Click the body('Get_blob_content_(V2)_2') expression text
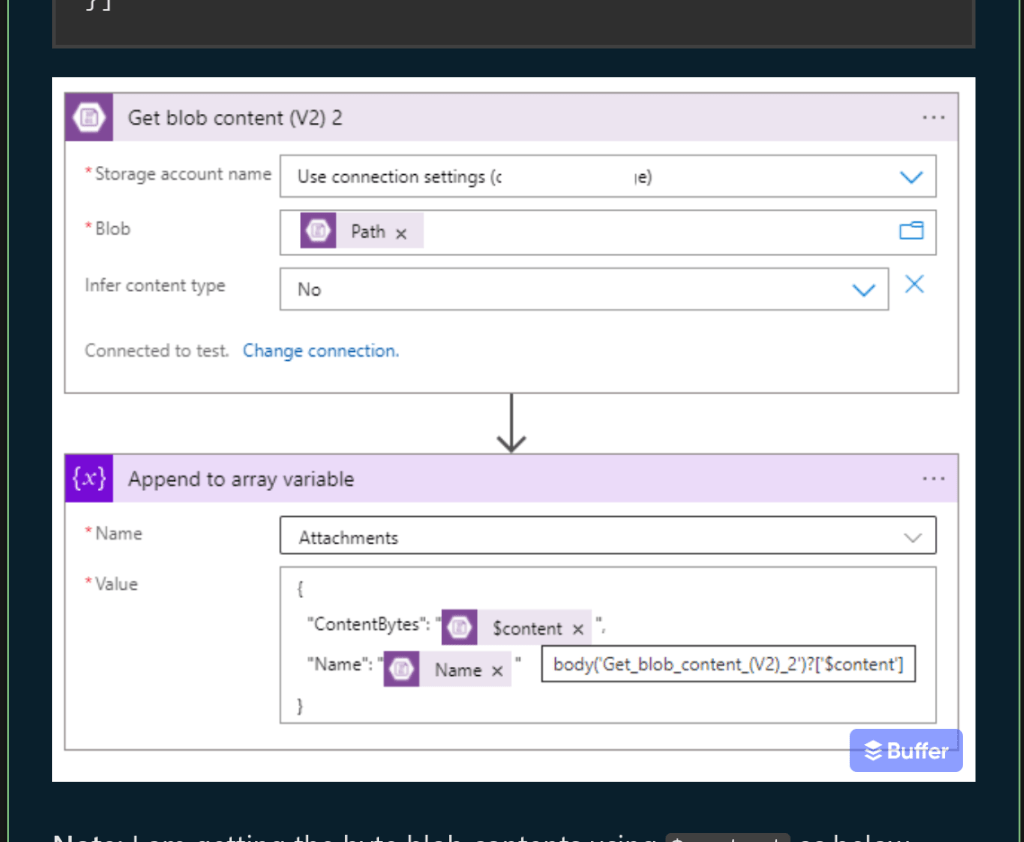1024x842 pixels. click(x=728, y=664)
